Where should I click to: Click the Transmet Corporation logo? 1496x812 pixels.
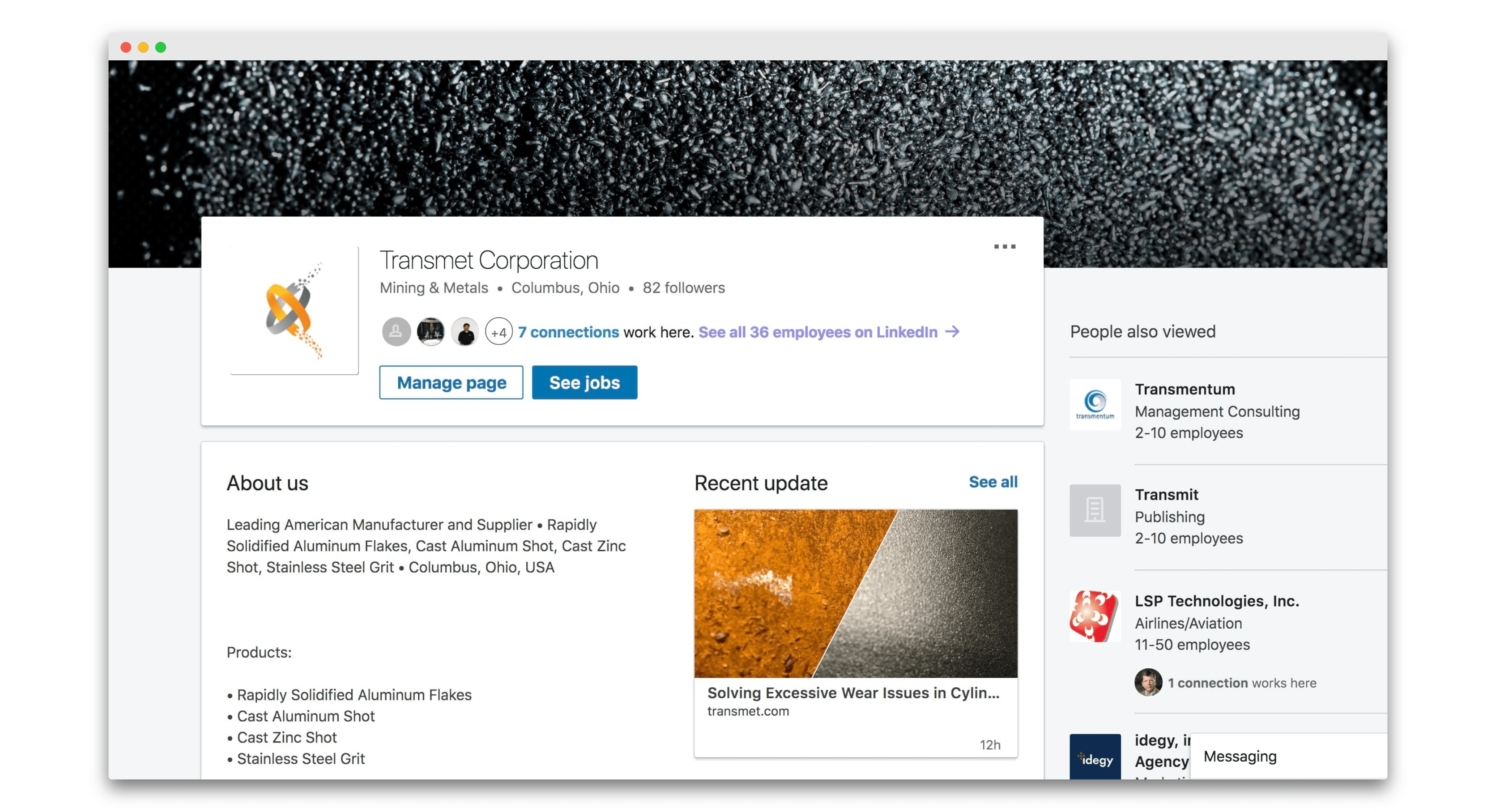pyautogui.click(x=294, y=310)
